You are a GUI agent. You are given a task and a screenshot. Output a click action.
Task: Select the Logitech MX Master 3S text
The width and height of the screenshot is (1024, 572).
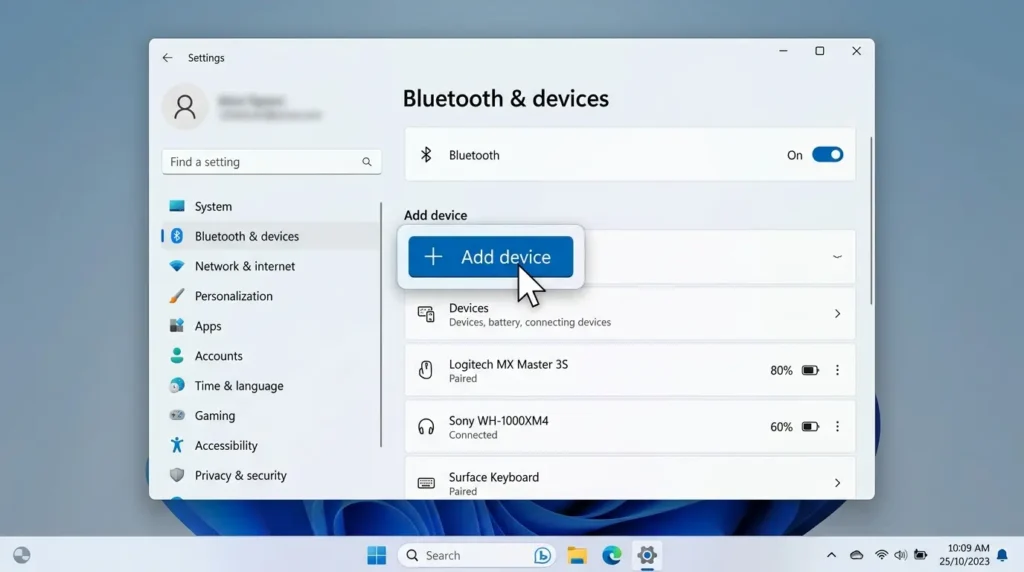[x=508, y=364]
